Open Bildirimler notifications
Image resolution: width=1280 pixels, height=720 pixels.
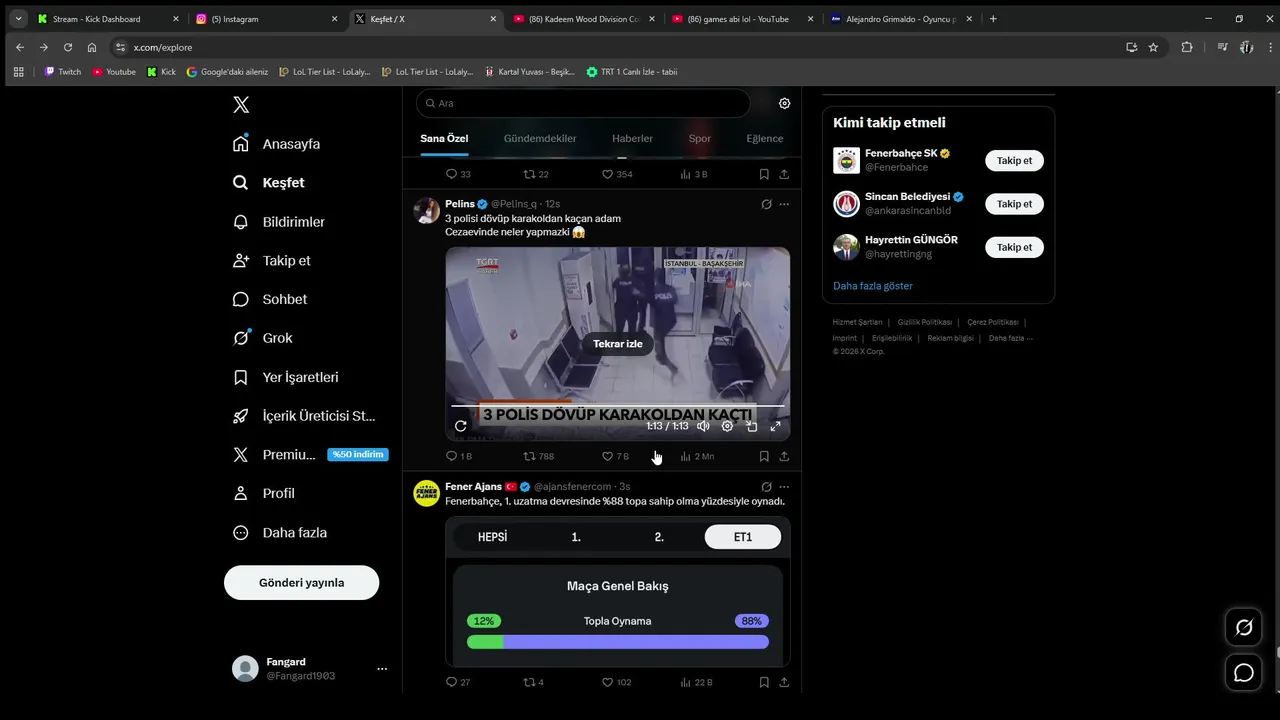(x=279, y=222)
